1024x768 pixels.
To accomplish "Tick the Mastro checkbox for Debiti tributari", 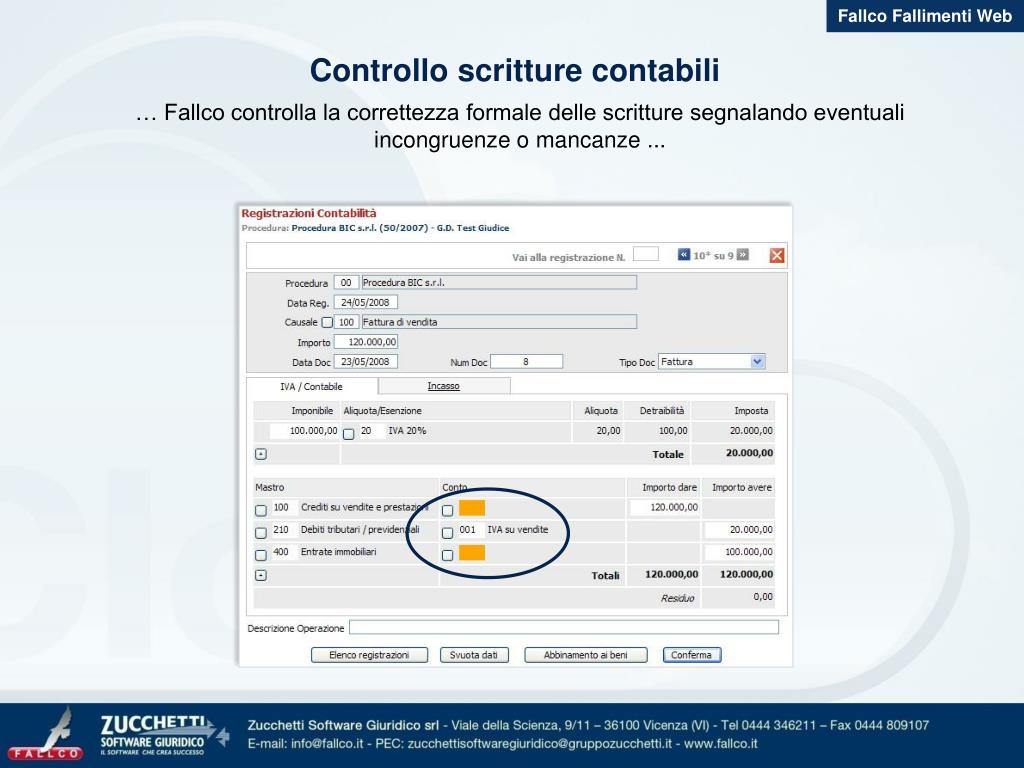I will pos(261,533).
